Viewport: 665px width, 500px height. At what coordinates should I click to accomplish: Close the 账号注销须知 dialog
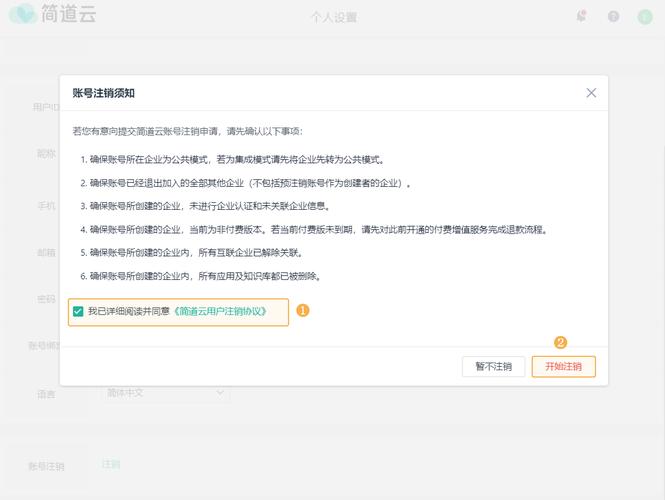(x=591, y=93)
